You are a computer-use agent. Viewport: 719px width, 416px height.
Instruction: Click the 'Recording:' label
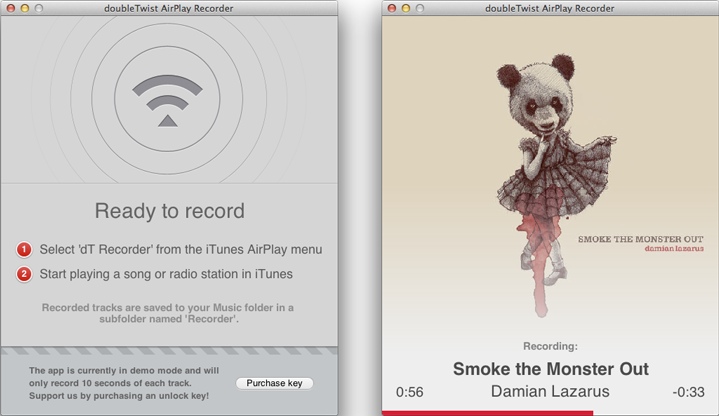[550, 346]
